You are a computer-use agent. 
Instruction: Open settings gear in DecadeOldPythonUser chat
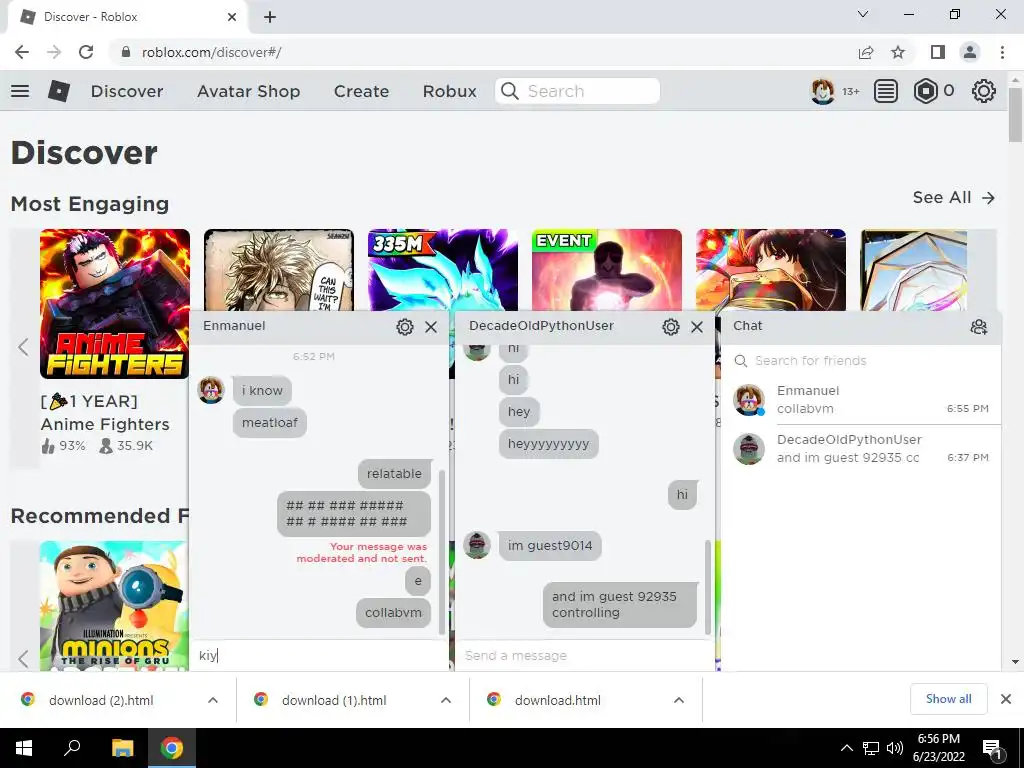671,327
